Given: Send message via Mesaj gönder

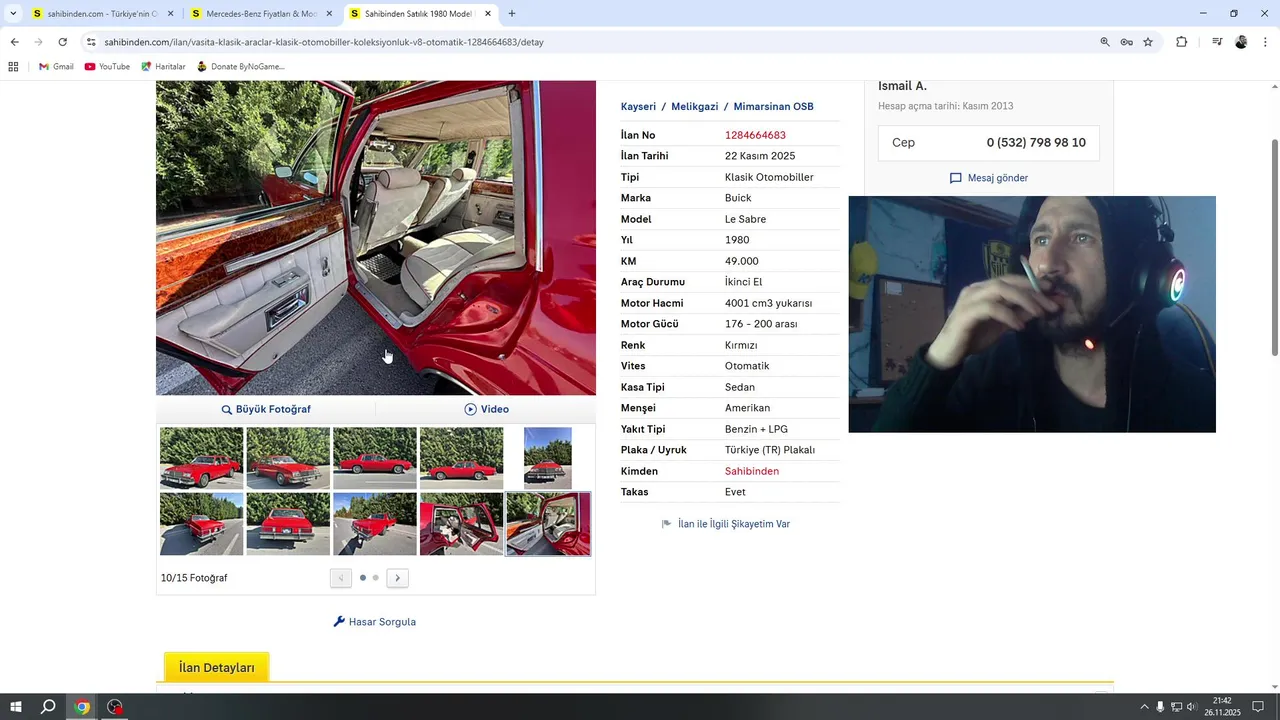Looking at the screenshot, I should pyautogui.click(x=989, y=178).
